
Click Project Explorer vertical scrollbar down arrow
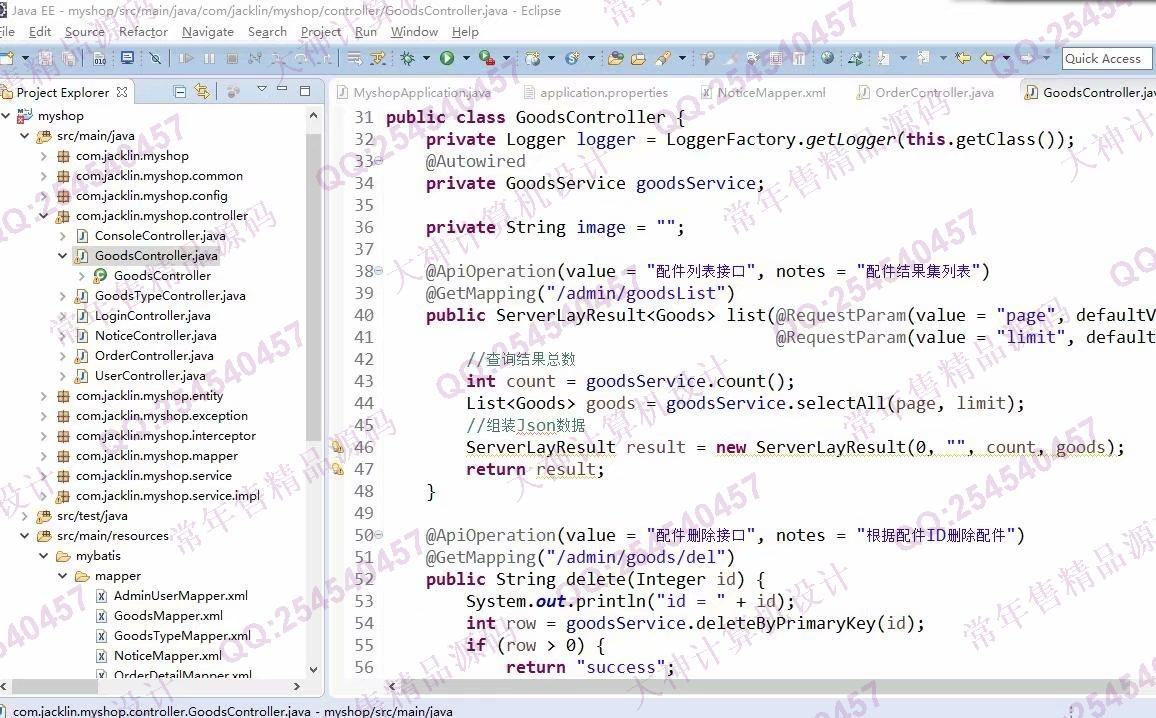pos(313,669)
